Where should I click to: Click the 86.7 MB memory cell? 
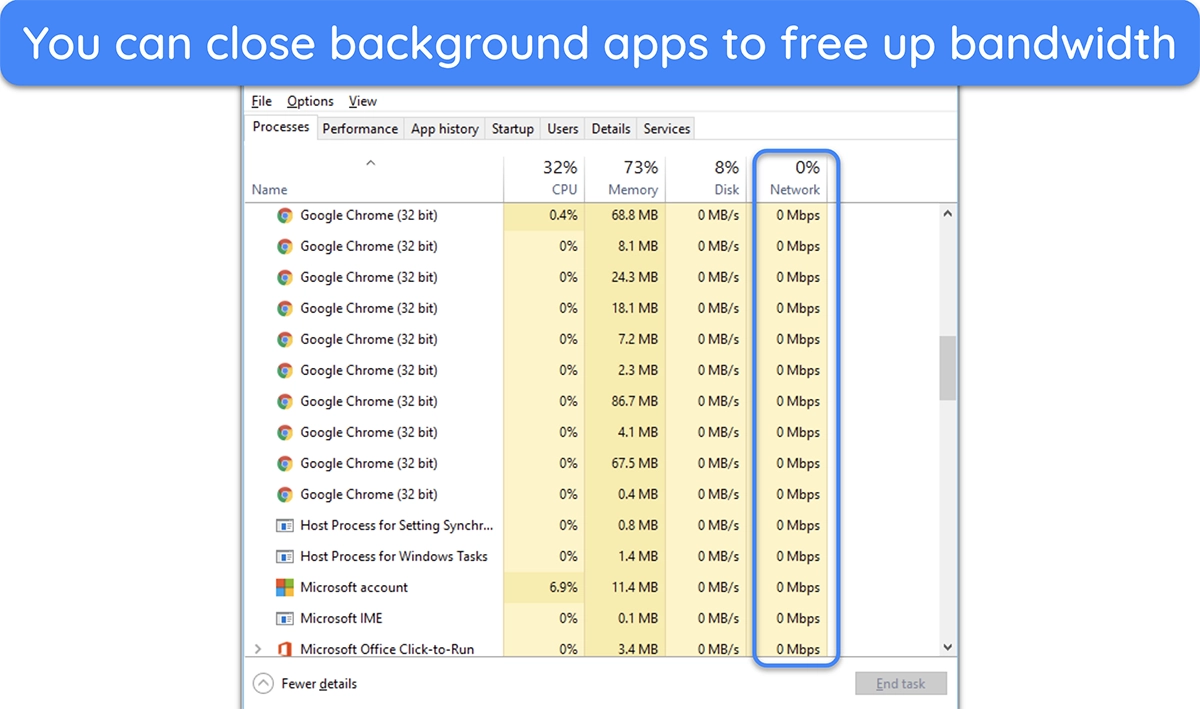coord(625,401)
